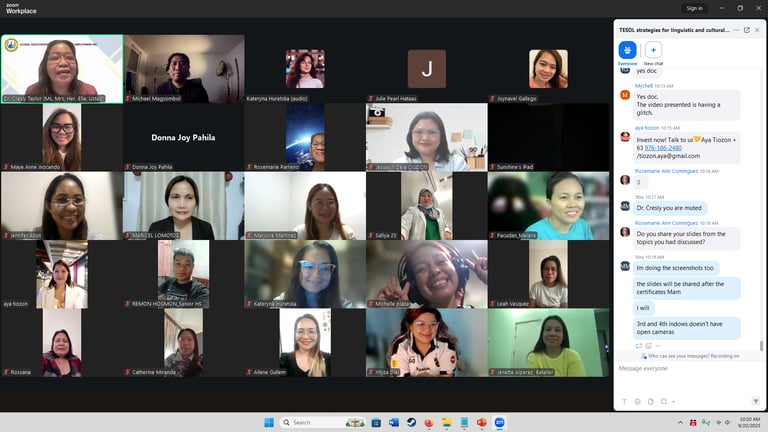Screen dimensions: 768x432
Task: Open chat panel more options ellipsis
Action: click(736, 30)
